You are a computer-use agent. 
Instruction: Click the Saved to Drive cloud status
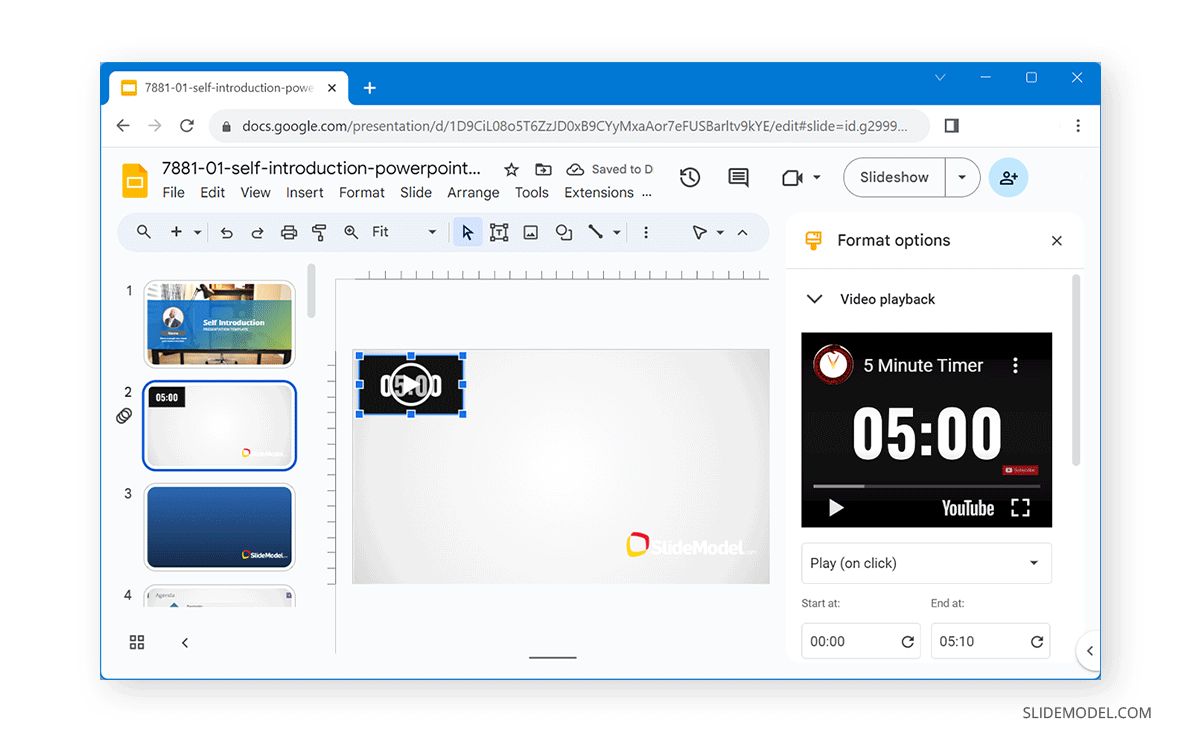[x=609, y=170]
